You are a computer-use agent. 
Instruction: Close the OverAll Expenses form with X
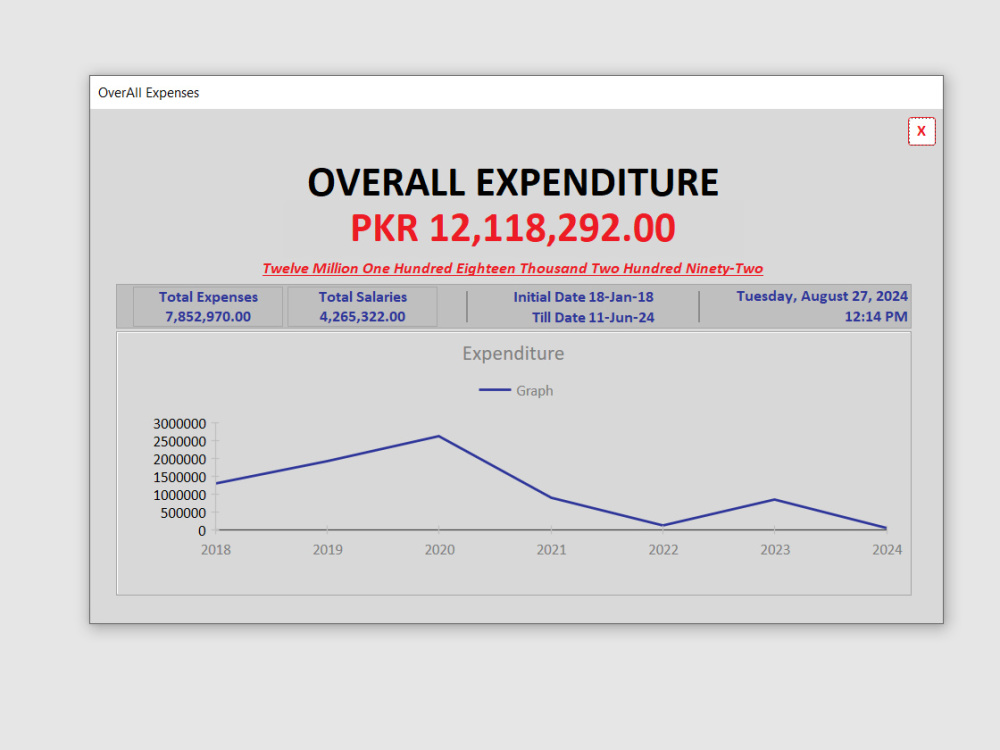pyautogui.click(x=922, y=131)
